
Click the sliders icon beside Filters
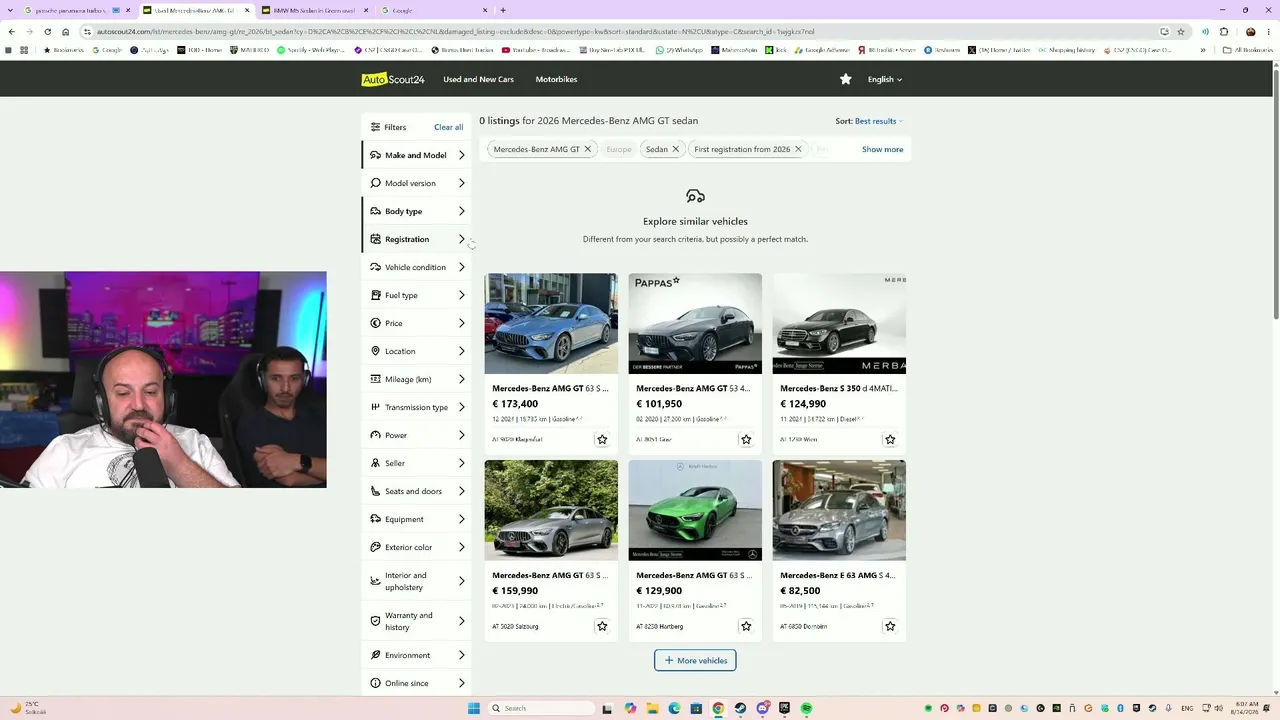375,127
